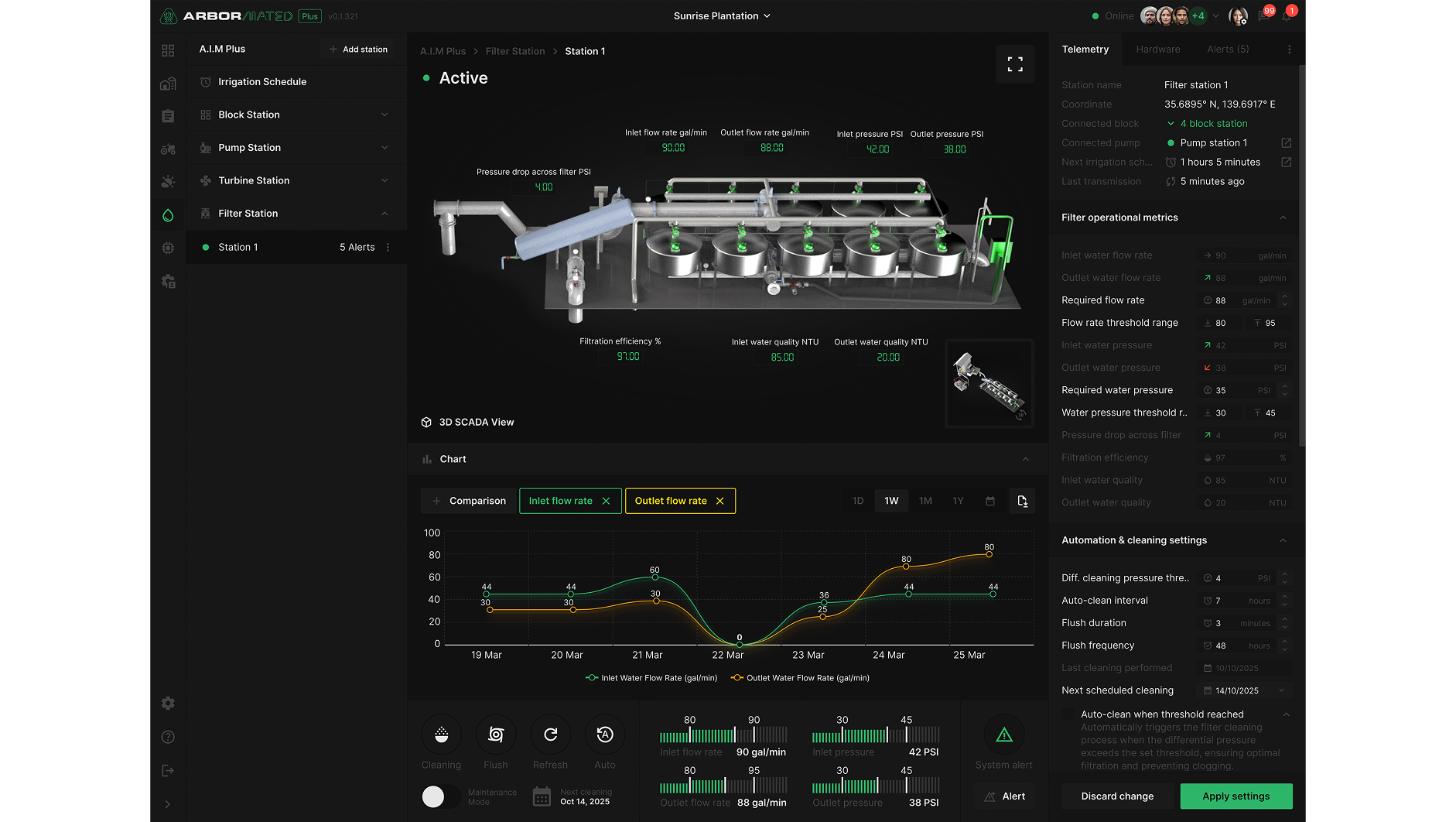Remove the Outlet flow rate chart series
Screen dimensions: 1456x822
pos(719,501)
